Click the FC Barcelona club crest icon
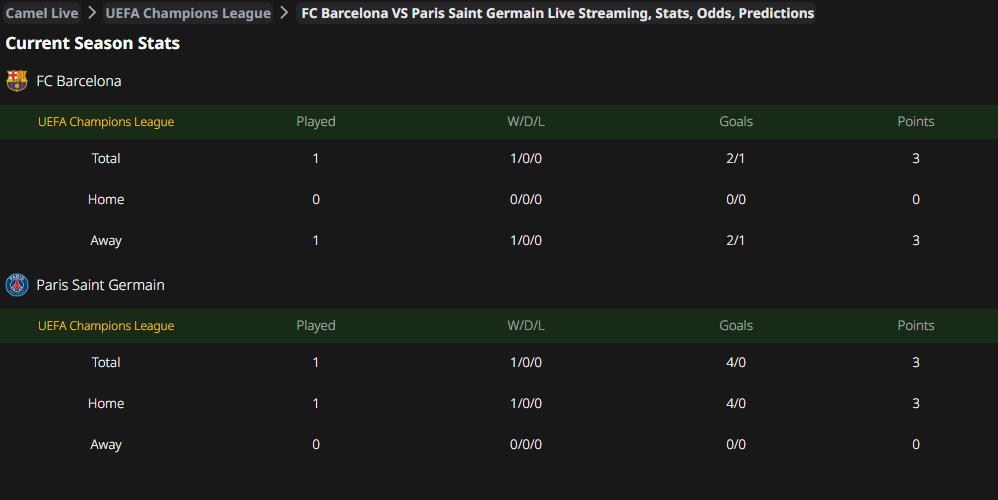This screenshot has height=500, width=998. coord(17,81)
